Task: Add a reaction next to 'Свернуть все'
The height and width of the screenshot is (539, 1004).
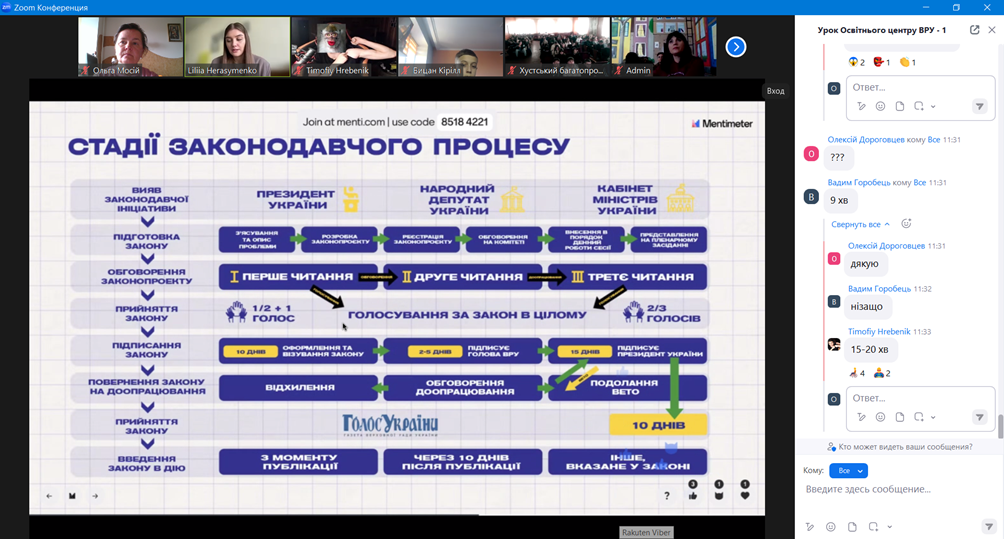Action: (906, 224)
